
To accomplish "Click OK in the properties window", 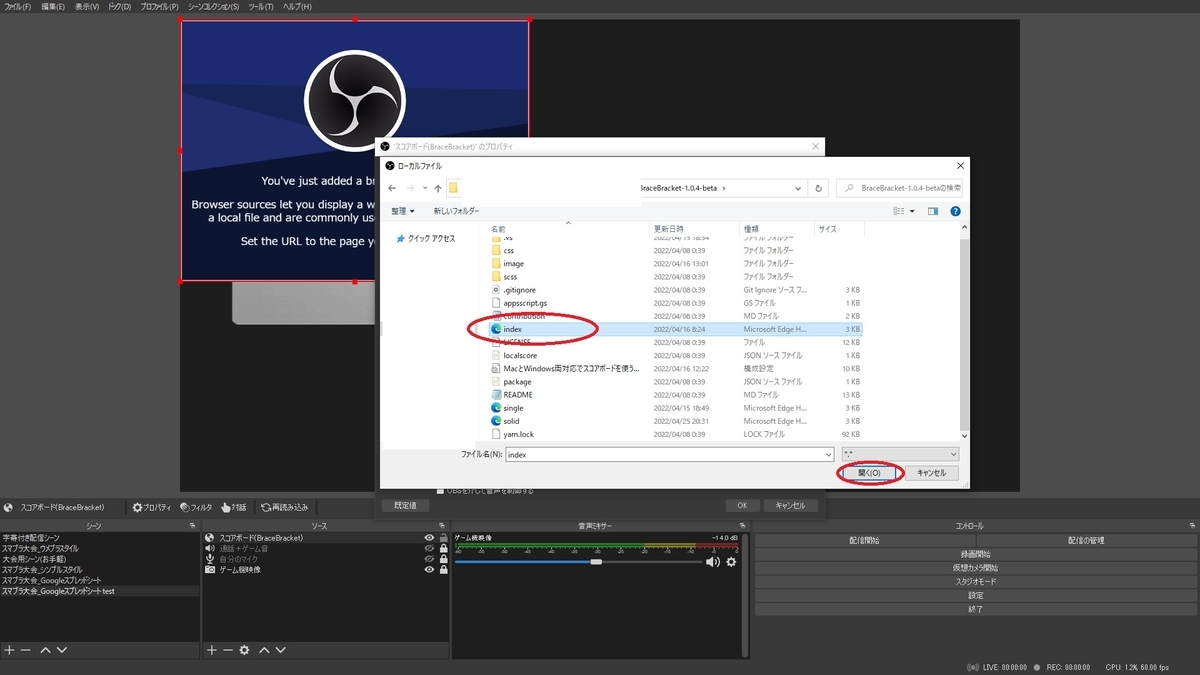I will (x=742, y=506).
